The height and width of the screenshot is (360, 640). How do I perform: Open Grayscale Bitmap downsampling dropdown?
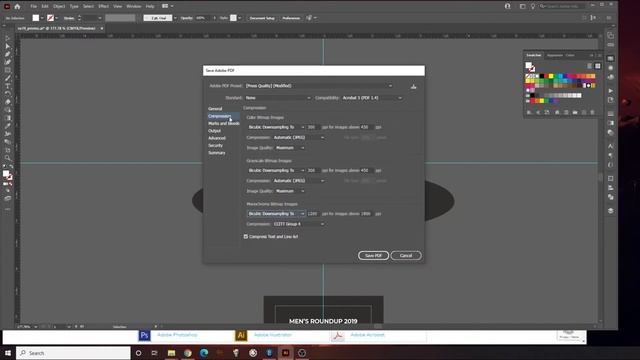[x=276, y=171]
